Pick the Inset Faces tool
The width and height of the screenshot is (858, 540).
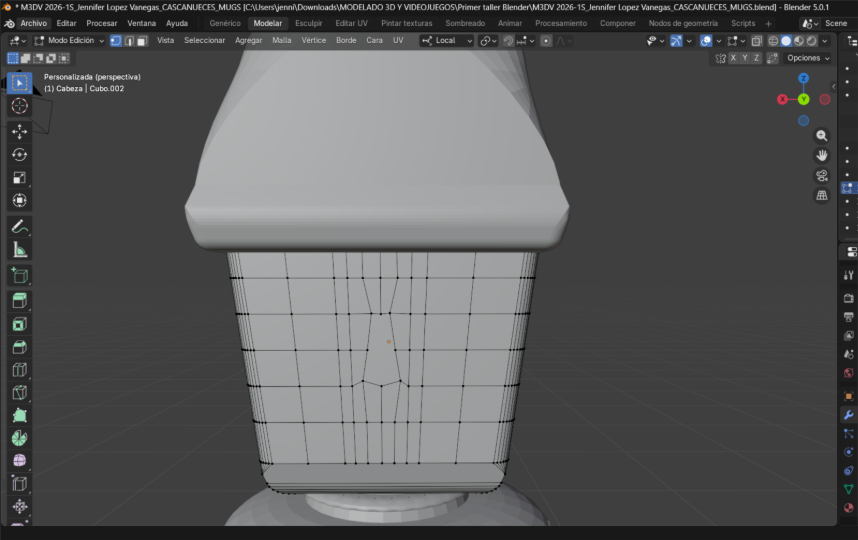tap(19, 324)
